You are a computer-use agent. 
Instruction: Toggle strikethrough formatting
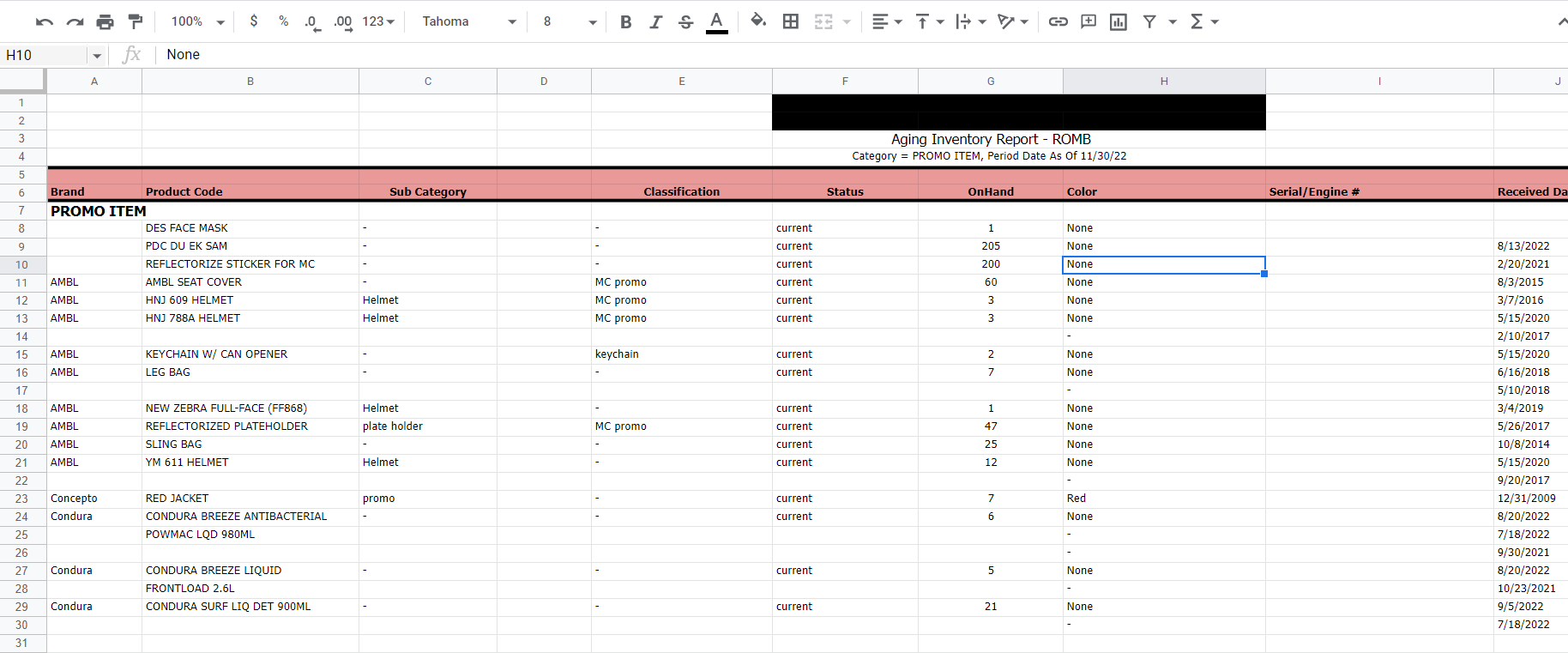click(x=686, y=21)
